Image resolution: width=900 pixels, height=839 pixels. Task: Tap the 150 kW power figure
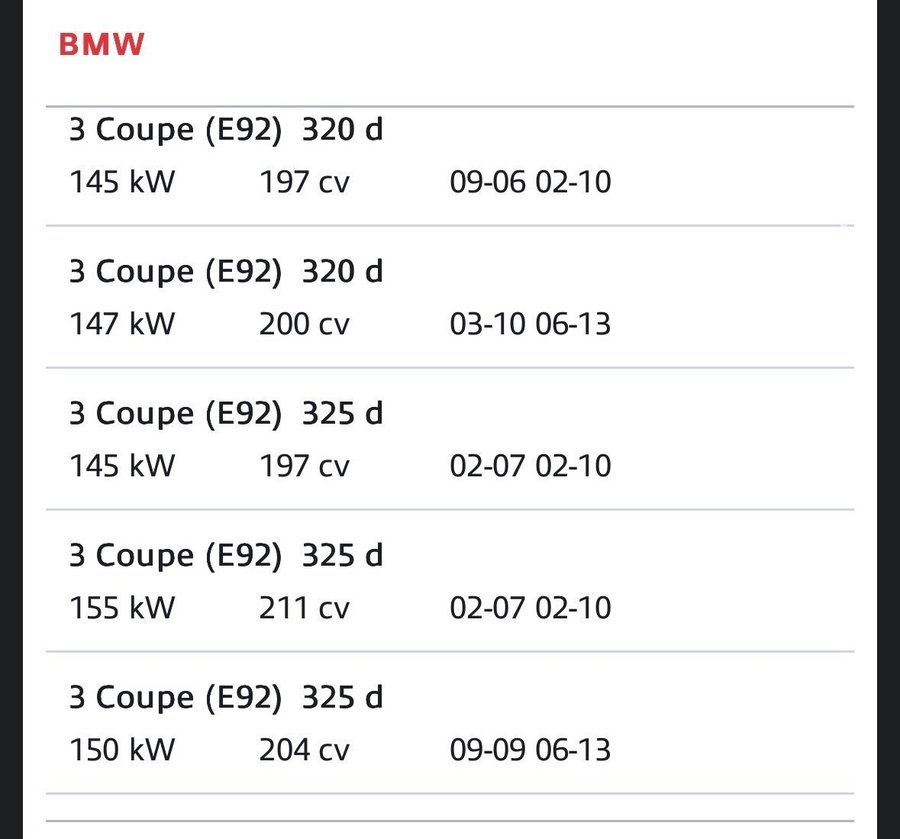(122, 750)
